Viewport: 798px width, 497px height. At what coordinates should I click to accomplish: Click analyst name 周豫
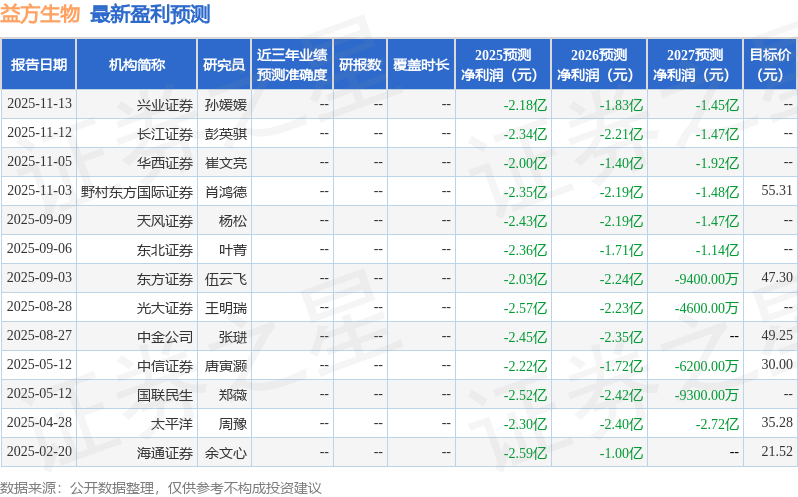pos(233,424)
